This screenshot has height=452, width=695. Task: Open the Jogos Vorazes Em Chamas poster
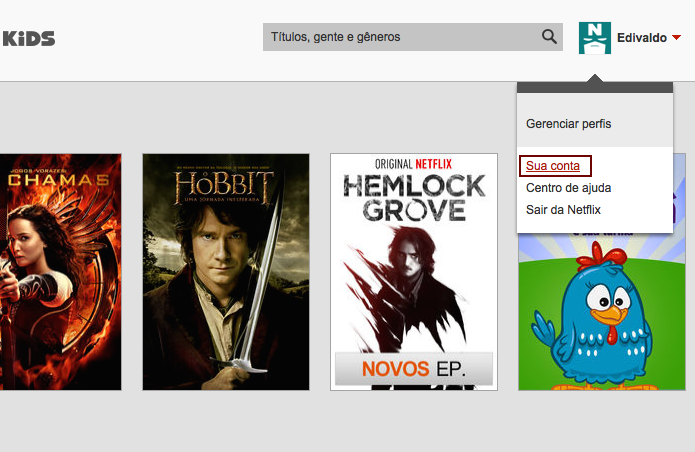click(x=60, y=272)
